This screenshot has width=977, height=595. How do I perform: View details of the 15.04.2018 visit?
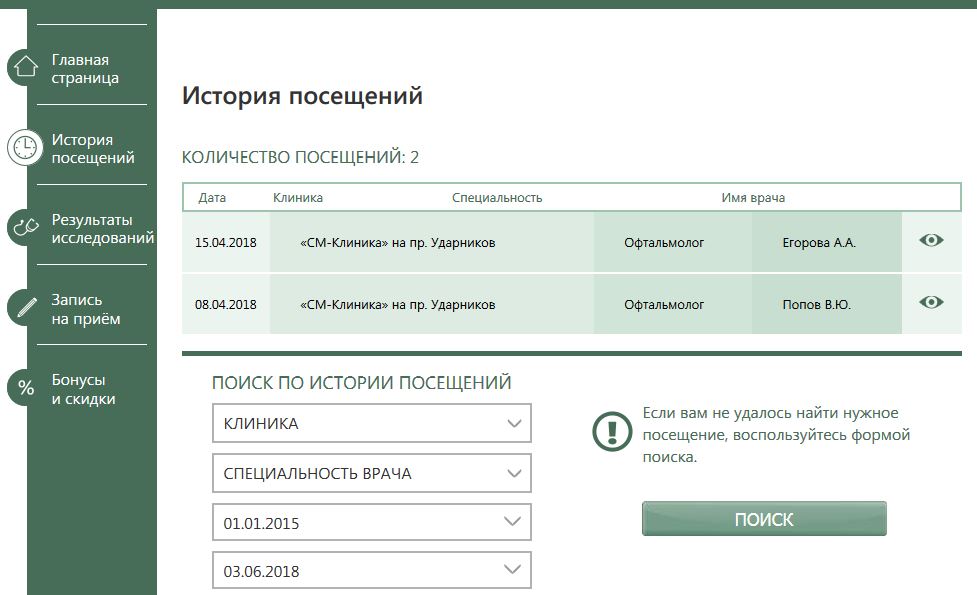click(931, 240)
